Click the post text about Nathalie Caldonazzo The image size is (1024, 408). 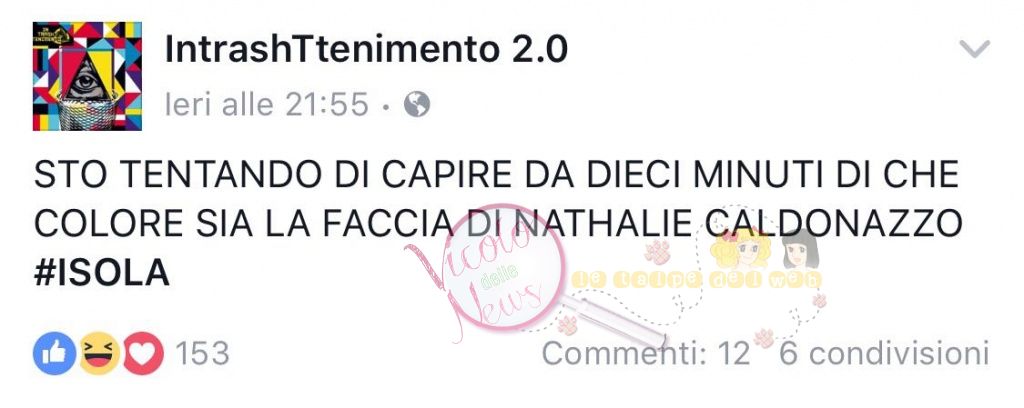pos(498,224)
